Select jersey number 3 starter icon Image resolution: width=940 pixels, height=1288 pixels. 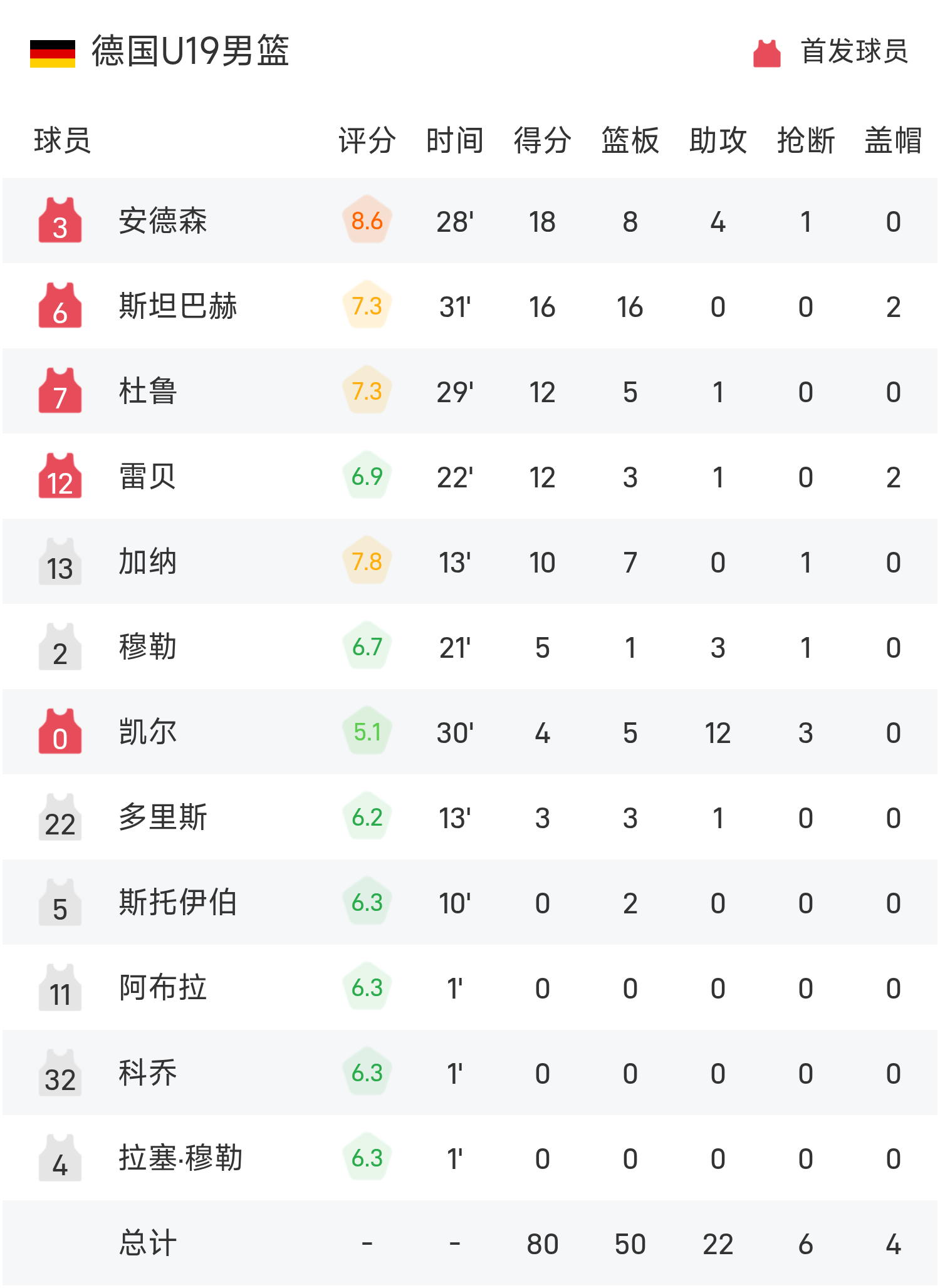(60, 221)
